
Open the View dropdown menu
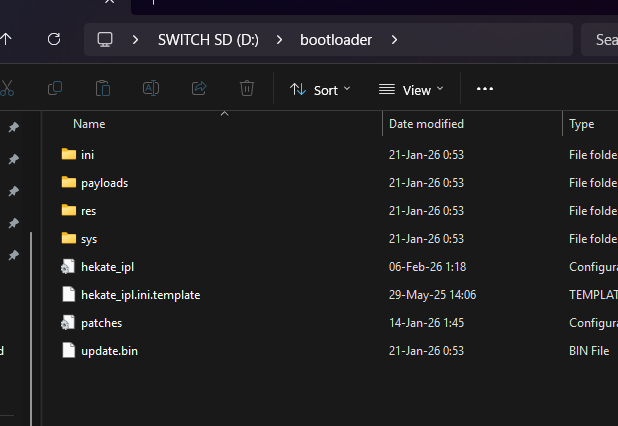[411, 90]
